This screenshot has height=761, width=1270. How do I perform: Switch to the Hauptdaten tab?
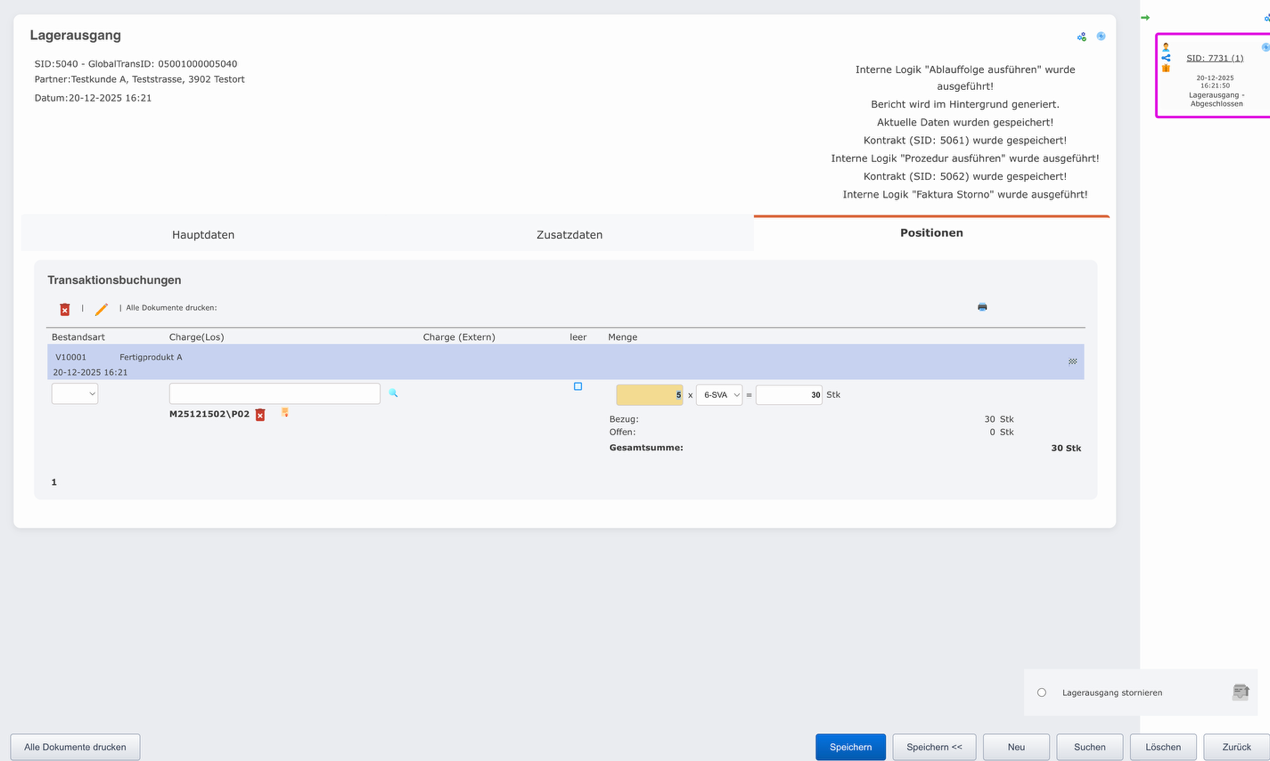[201, 234]
